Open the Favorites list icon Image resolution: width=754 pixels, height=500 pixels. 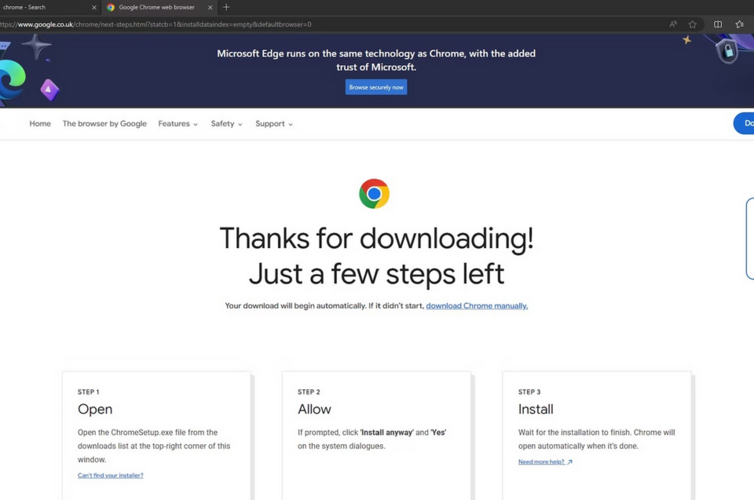tap(740, 25)
